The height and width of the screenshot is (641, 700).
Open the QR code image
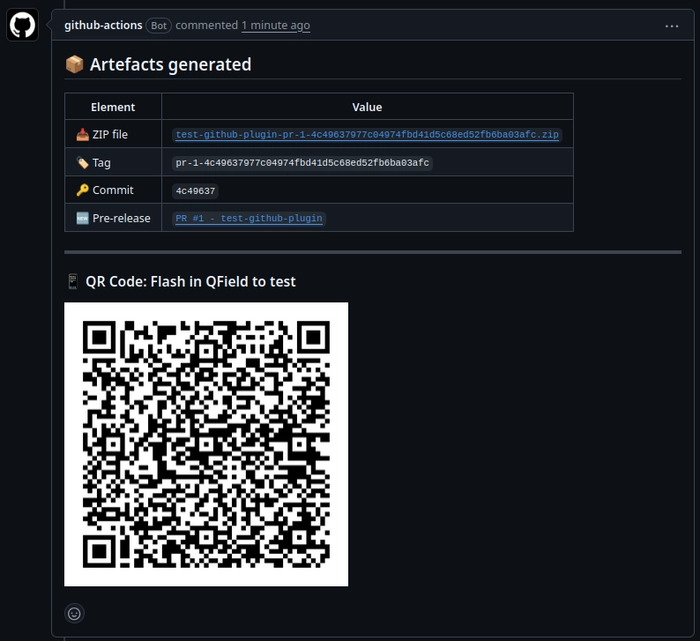[206, 444]
